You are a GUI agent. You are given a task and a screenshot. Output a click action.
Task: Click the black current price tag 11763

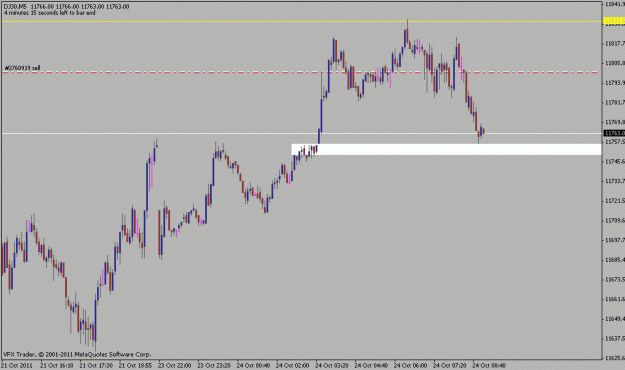coord(614,133)
